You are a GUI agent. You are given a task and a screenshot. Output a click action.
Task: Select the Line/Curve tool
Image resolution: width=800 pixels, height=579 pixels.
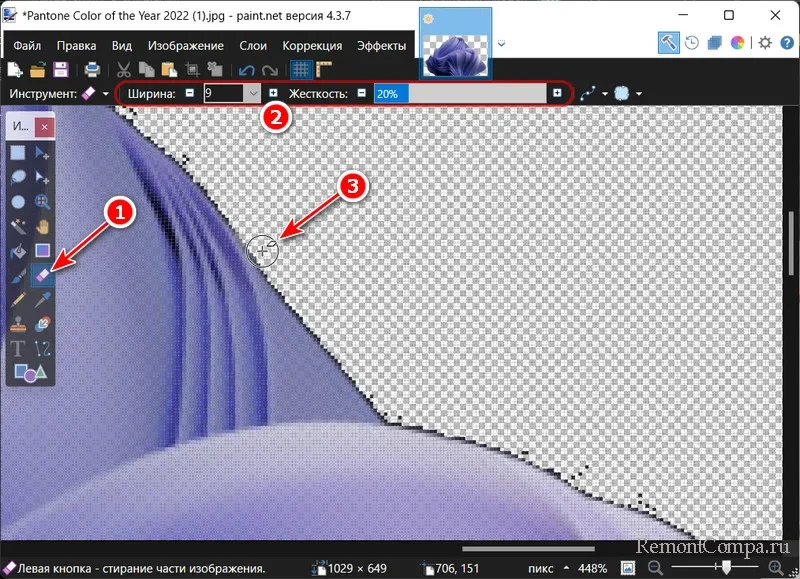(42, 349)
